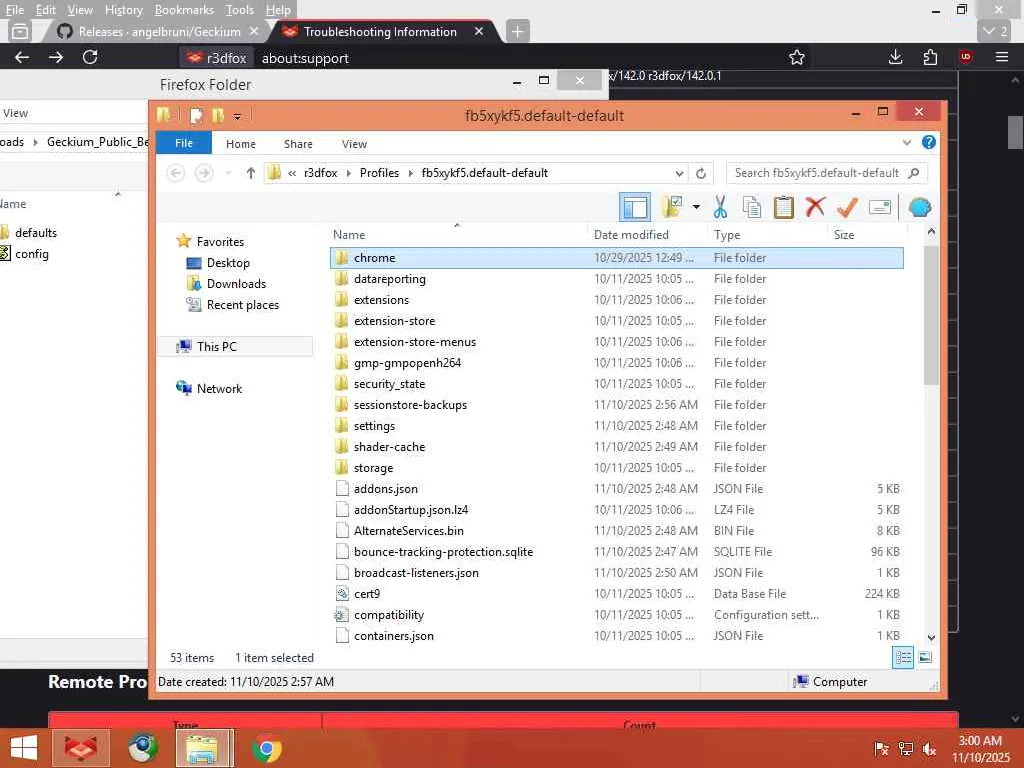Screen dimensions: 1024x768
Task: Open browser Downloads panel icon
Action: point(895,57)
